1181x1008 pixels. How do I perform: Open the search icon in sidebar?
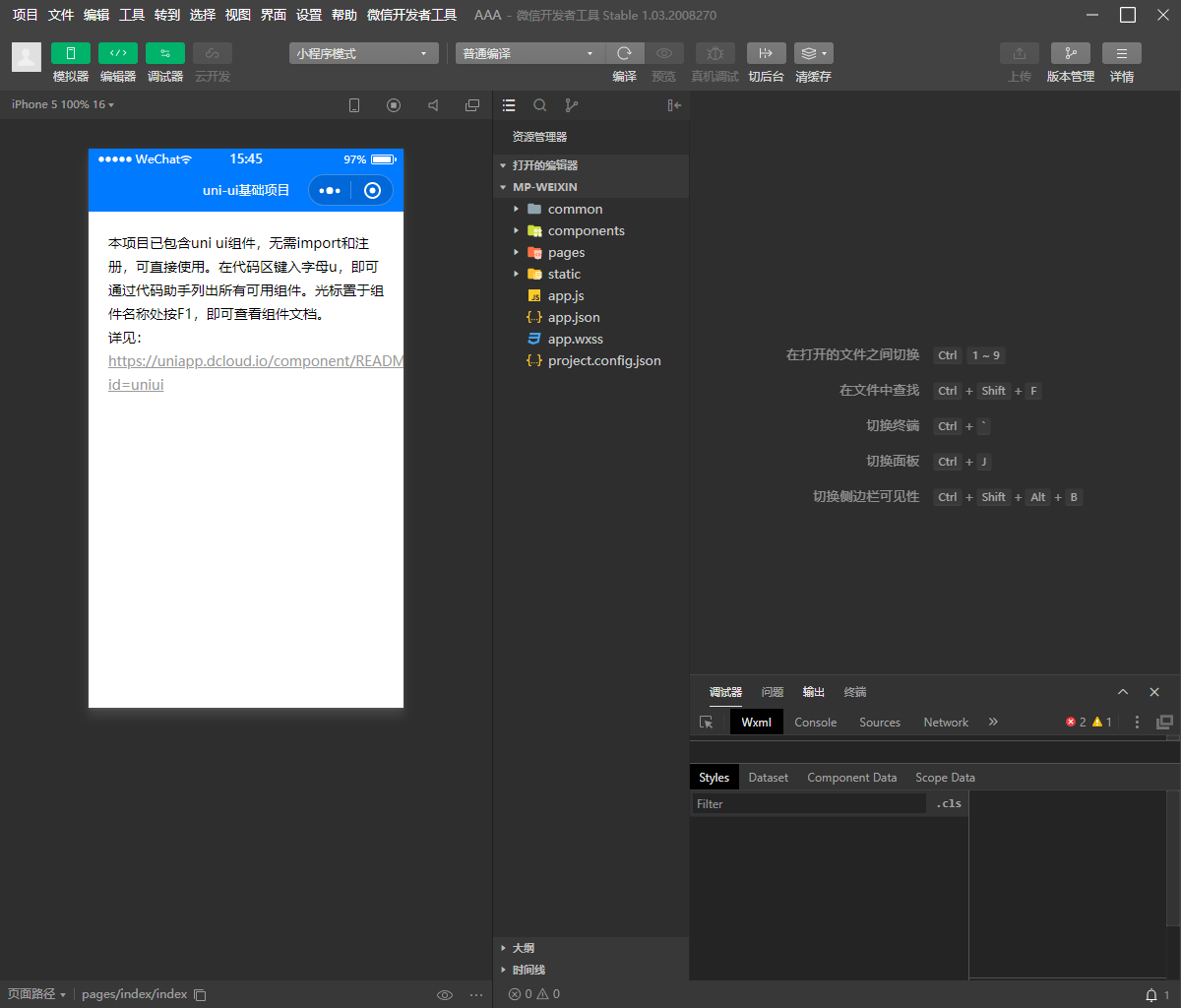pos(540,105)
